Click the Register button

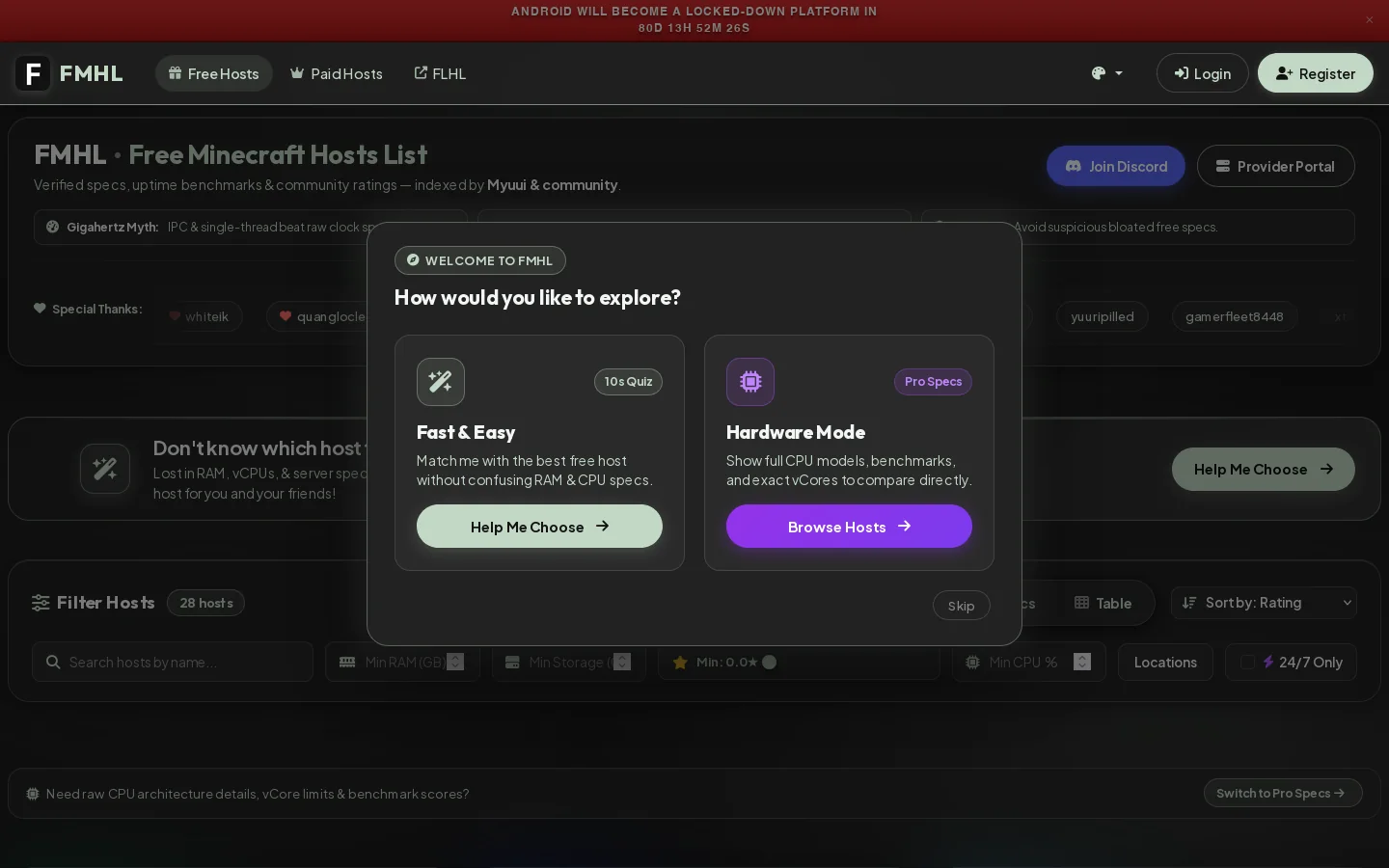click(x=1316, y=73)
